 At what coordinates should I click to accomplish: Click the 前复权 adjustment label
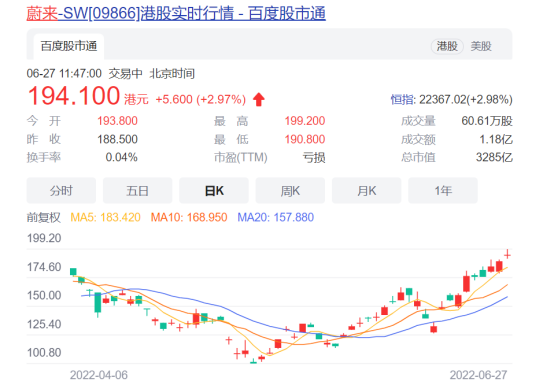click(43, 217)
